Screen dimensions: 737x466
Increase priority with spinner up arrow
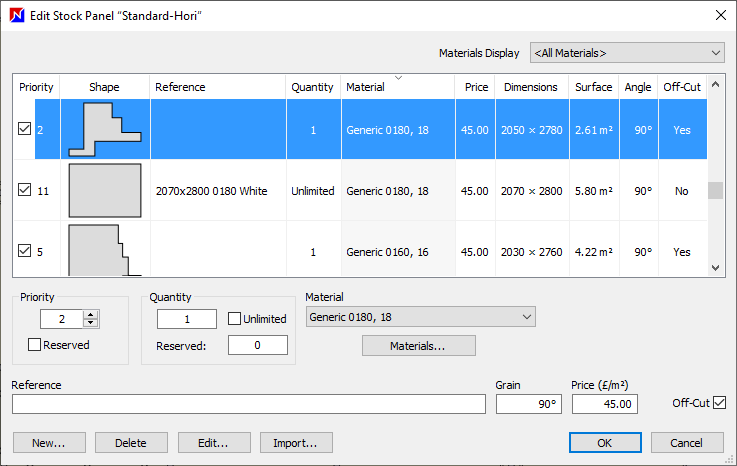pyautogui.click(x=90, y=315)
